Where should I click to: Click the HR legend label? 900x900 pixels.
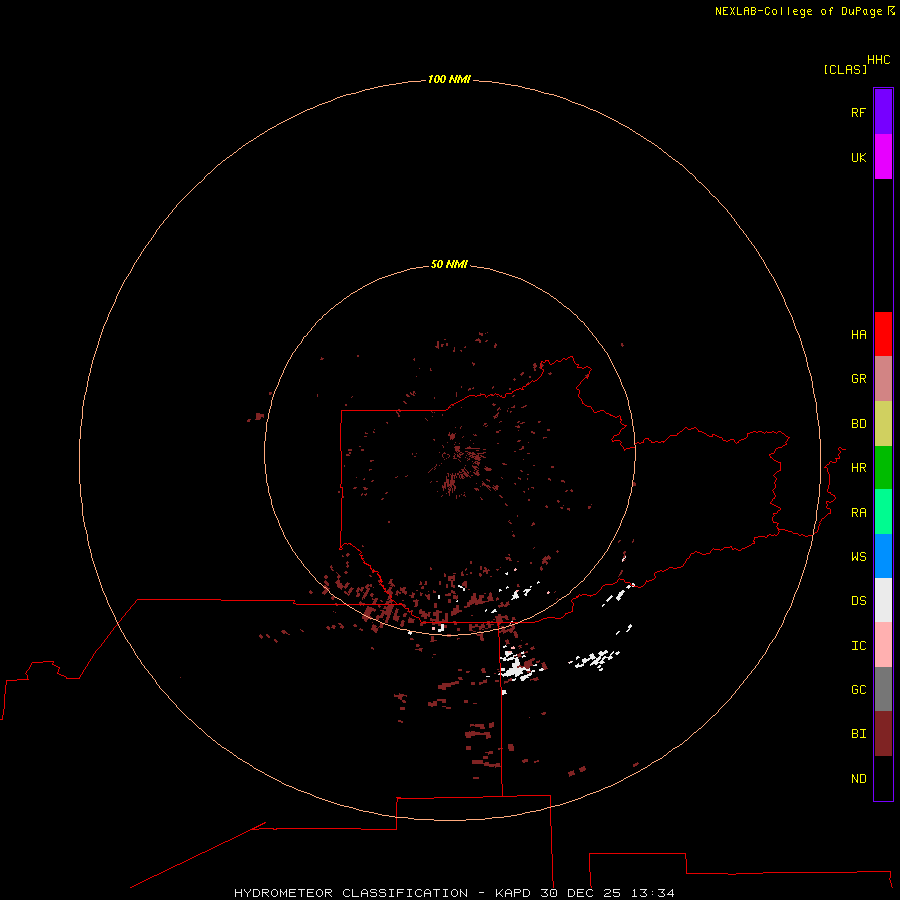click(858, 468)
